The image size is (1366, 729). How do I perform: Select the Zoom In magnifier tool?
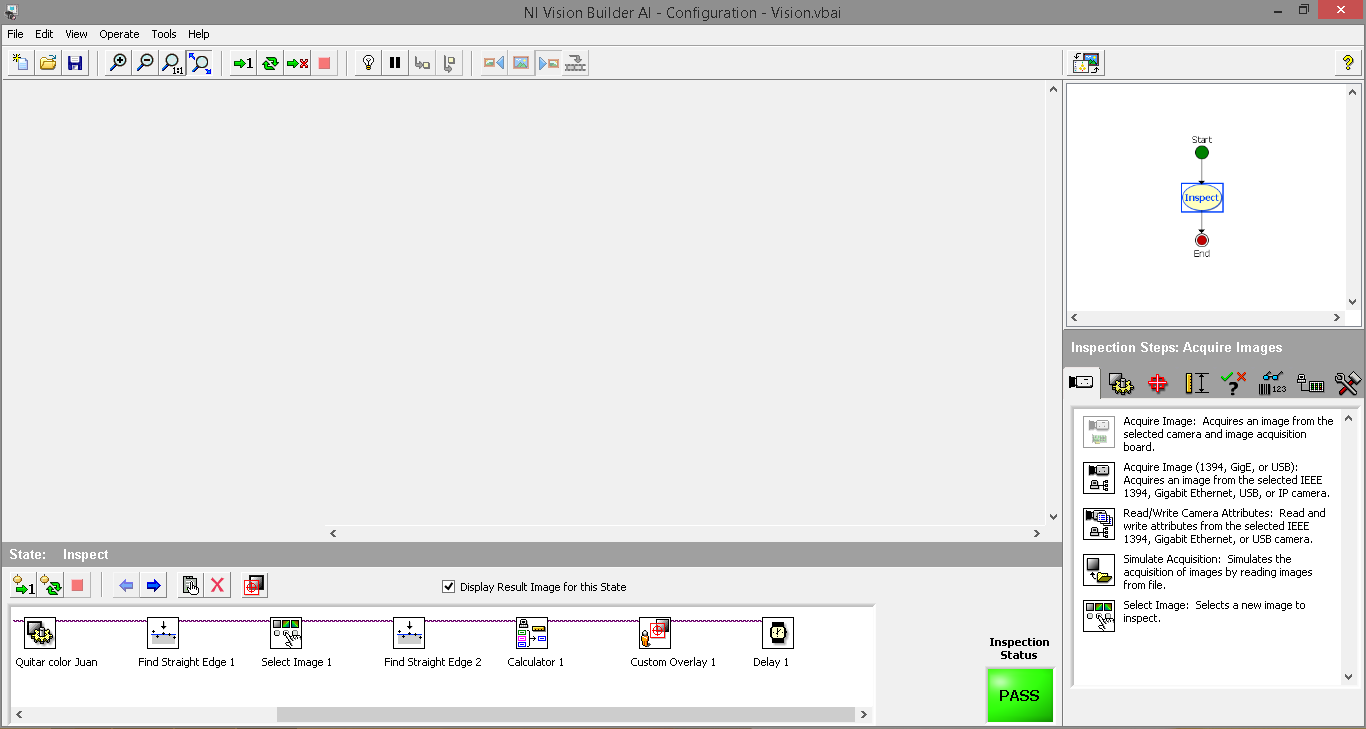coord(118,63)
